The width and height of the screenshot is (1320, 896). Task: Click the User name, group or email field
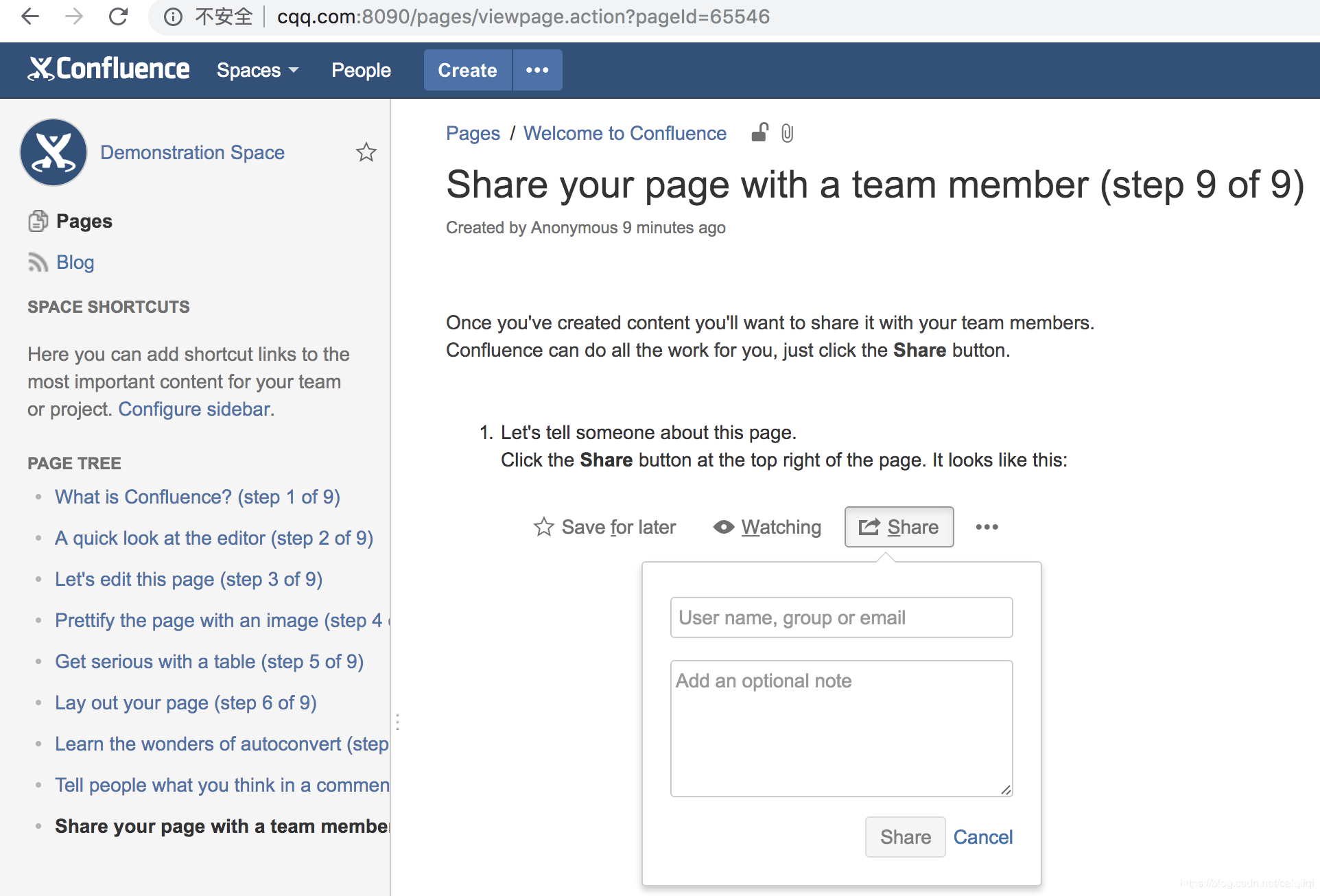click(841, 617)
